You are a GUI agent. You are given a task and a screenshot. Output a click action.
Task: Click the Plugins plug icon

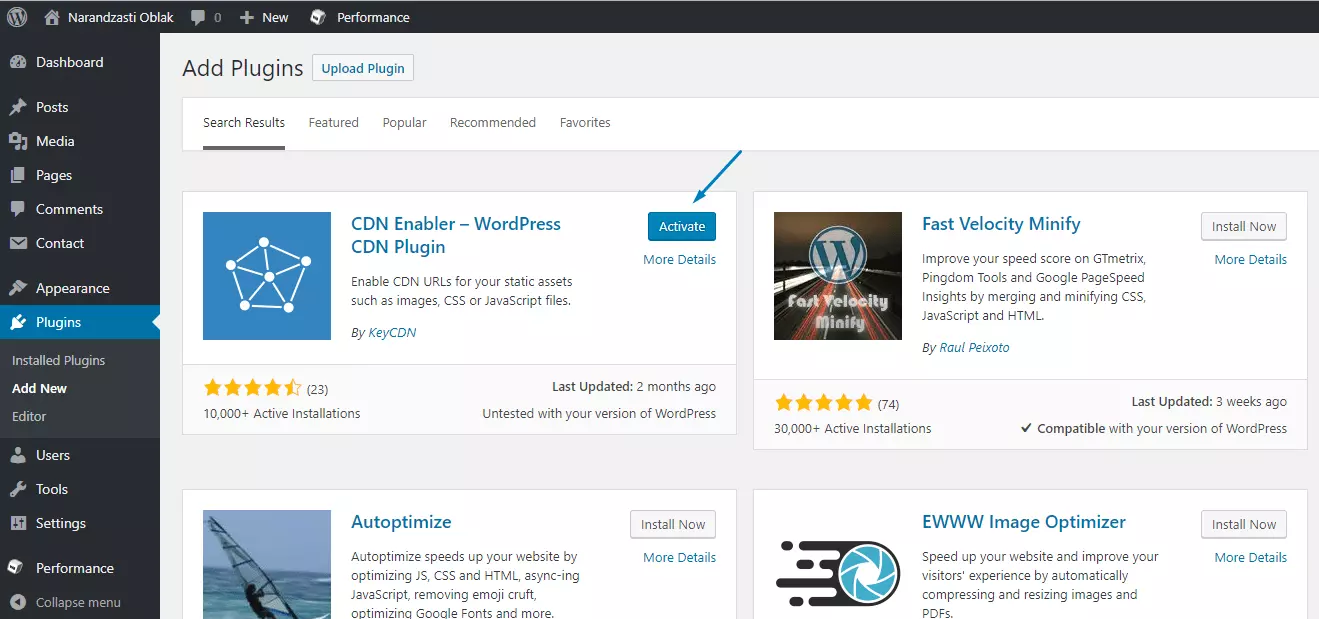pyautogui.click(x=18, y=322)
